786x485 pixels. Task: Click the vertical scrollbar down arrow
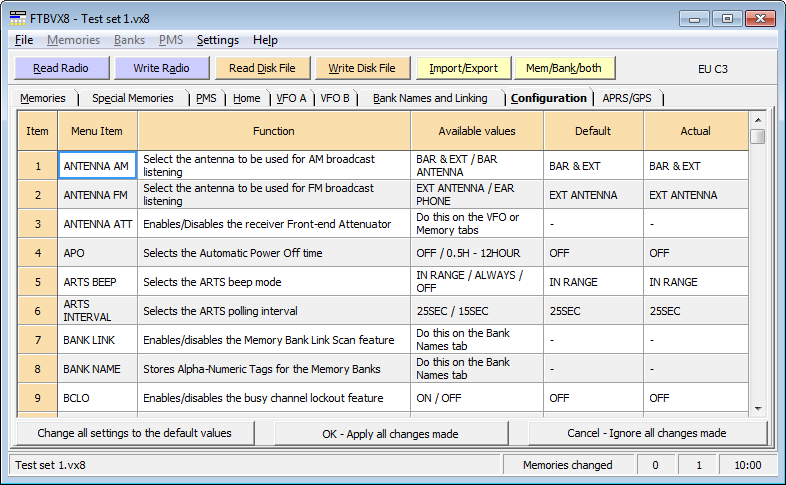pyautogui.click(x=758, y=406)
